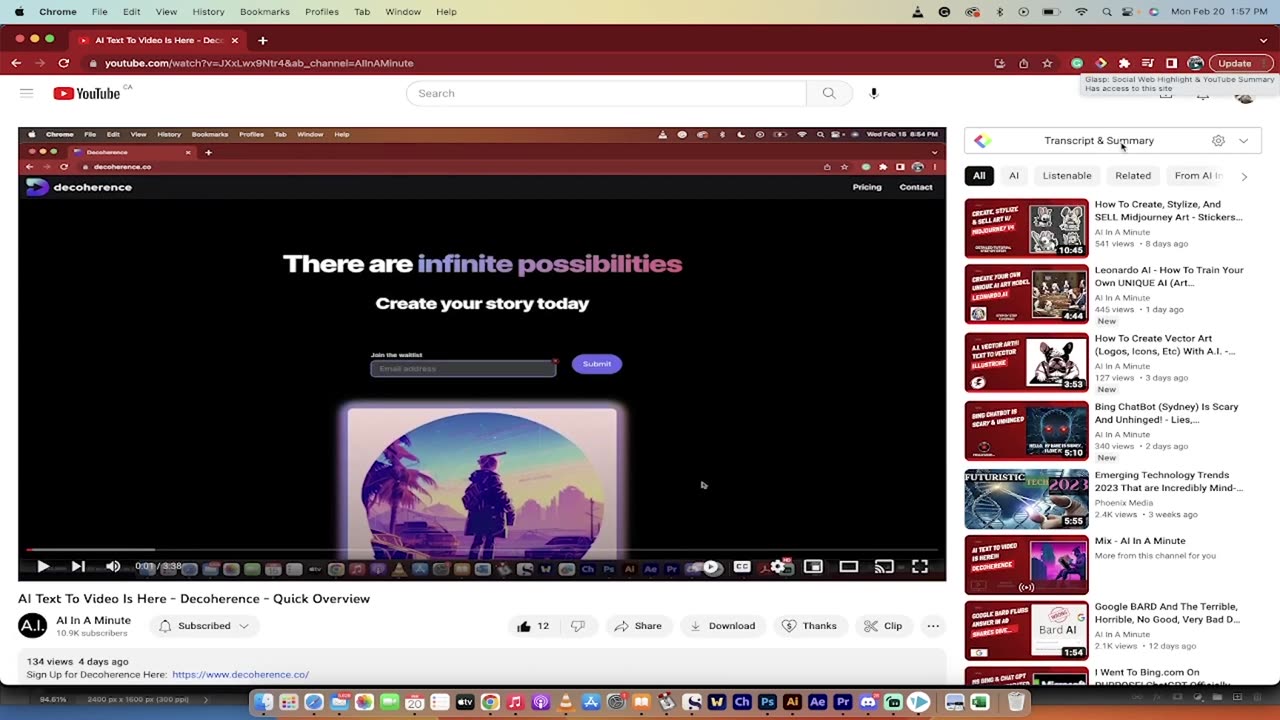The width and height of the screenshot is (1280, 720).
Task: Click the Chrome Update button
Action: pos(1240,63)
